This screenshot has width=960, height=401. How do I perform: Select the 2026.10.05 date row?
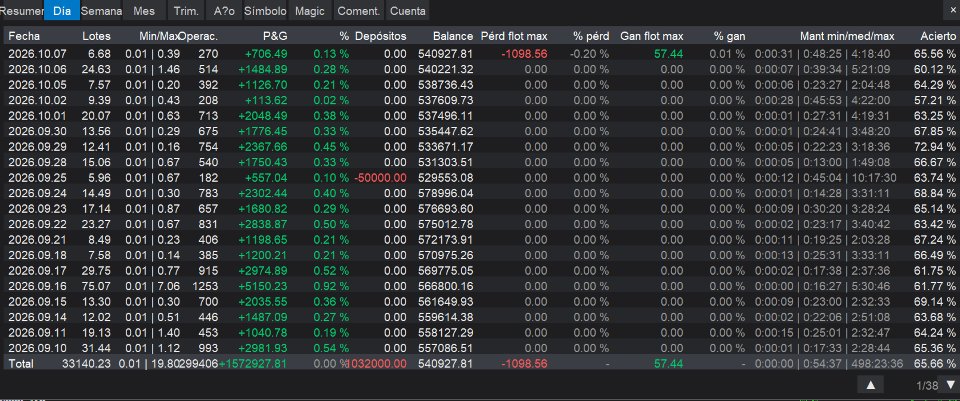pos(480,84)
